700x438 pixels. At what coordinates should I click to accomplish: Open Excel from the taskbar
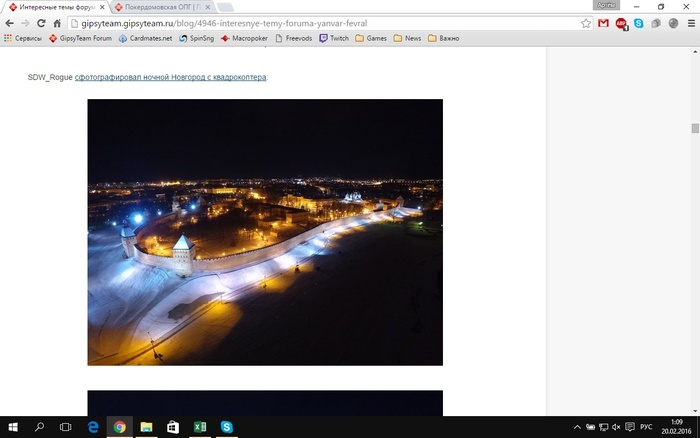click(200, 427)
